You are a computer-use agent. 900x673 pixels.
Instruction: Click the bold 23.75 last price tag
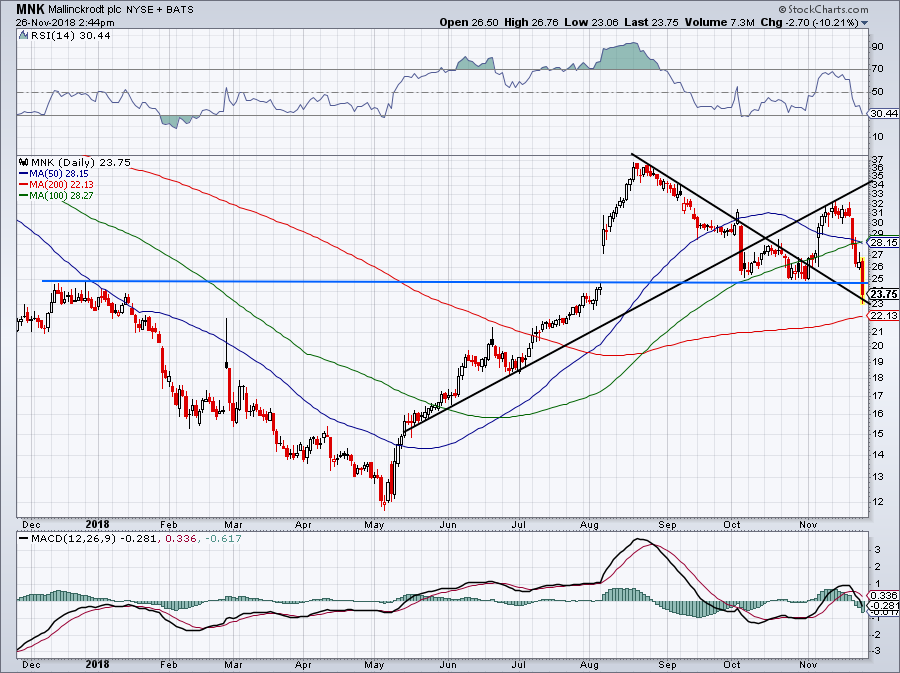pos(883,294)
